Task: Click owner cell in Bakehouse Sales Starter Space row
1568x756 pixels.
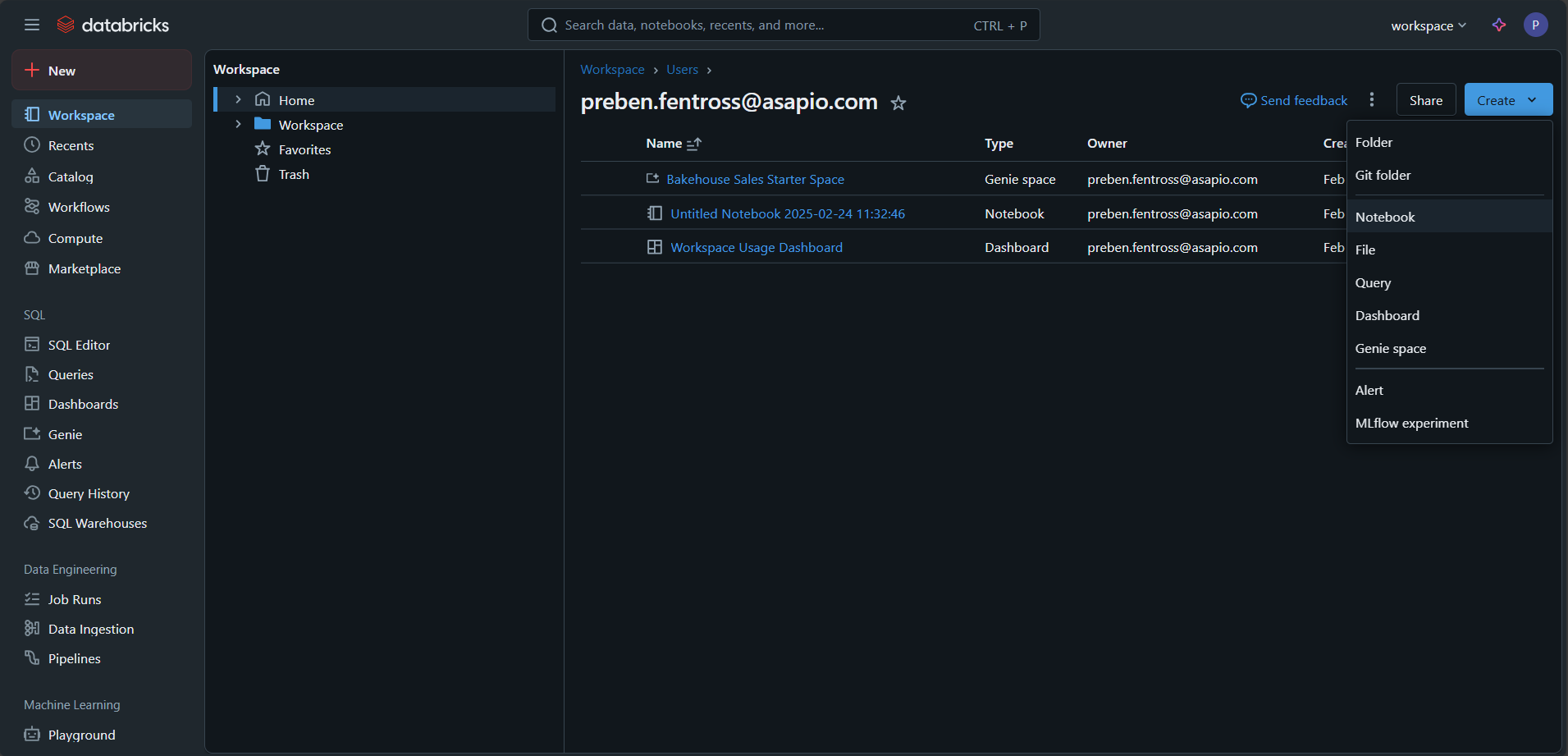Action: [x=1173, y=179]
